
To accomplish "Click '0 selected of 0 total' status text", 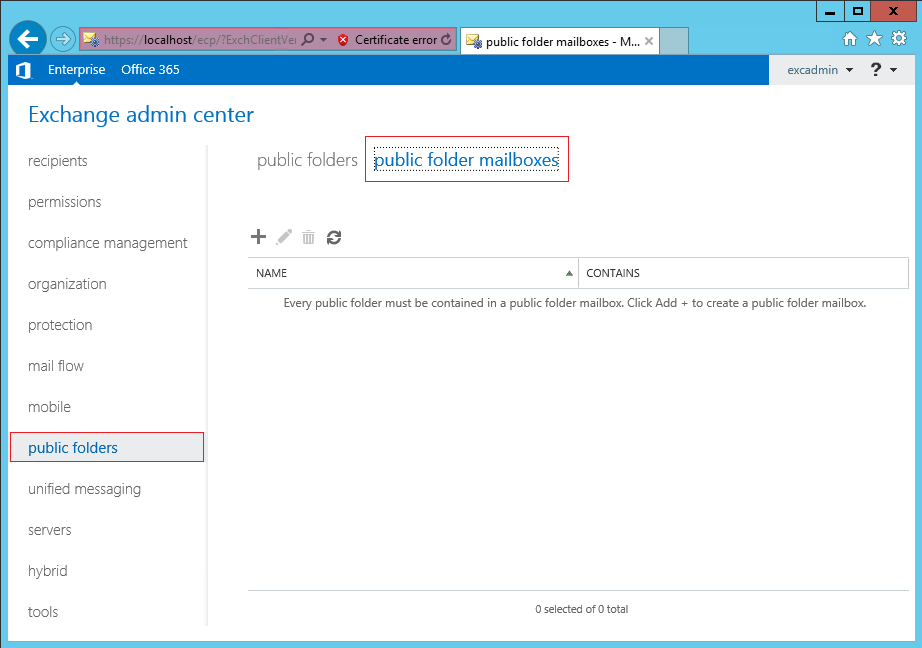I will click(582, 609).
